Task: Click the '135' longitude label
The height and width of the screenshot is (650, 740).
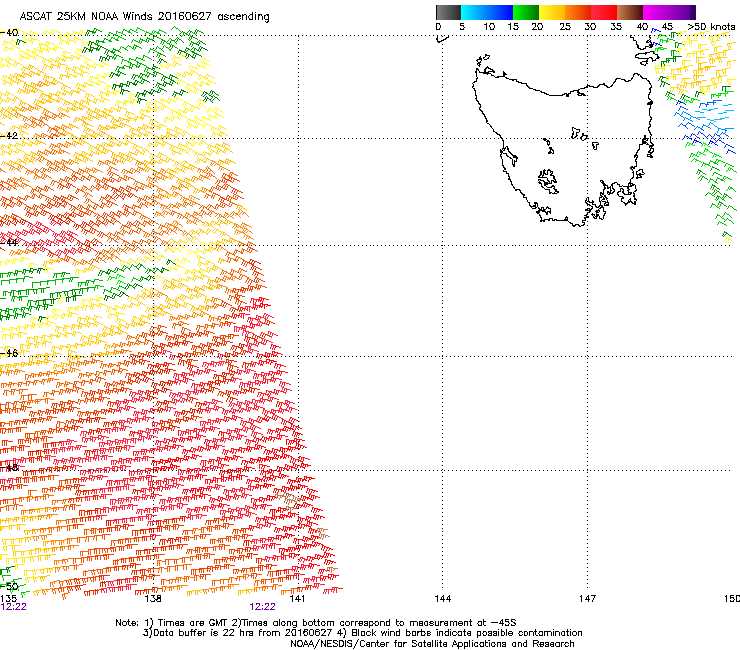Action: click(x=8, y=599)
